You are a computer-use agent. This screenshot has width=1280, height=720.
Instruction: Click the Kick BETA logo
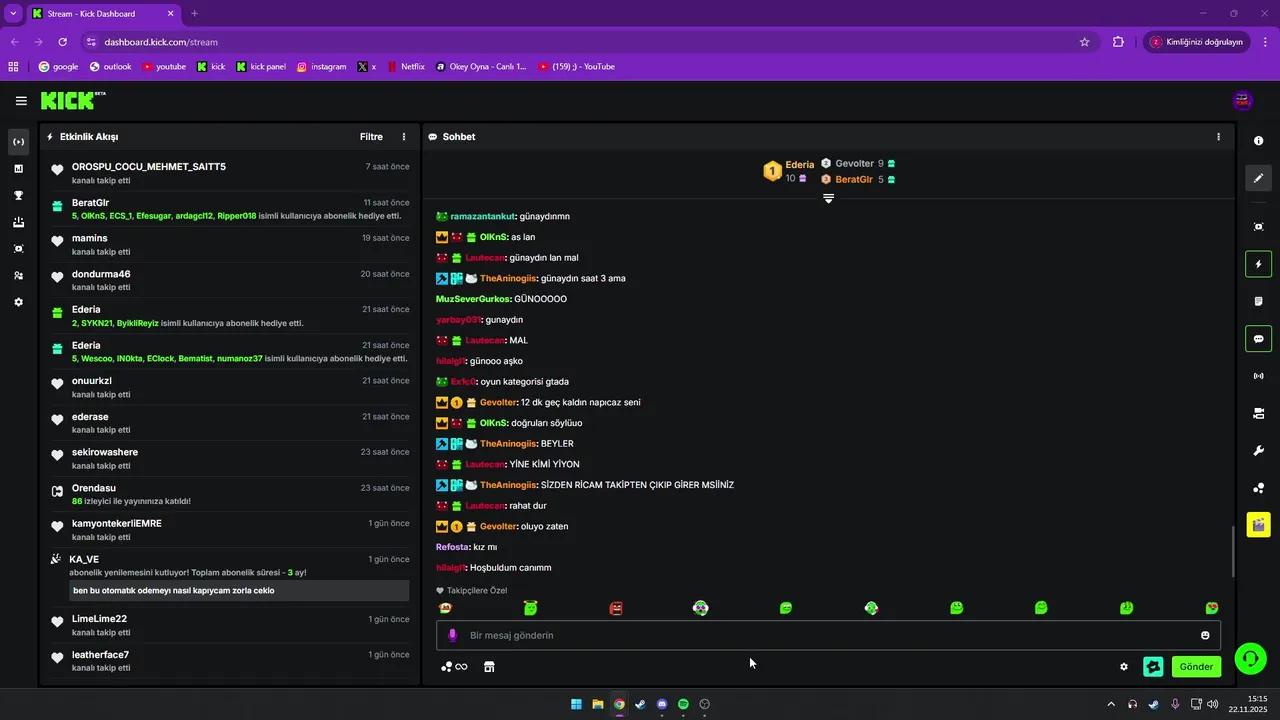coord(73,100)
